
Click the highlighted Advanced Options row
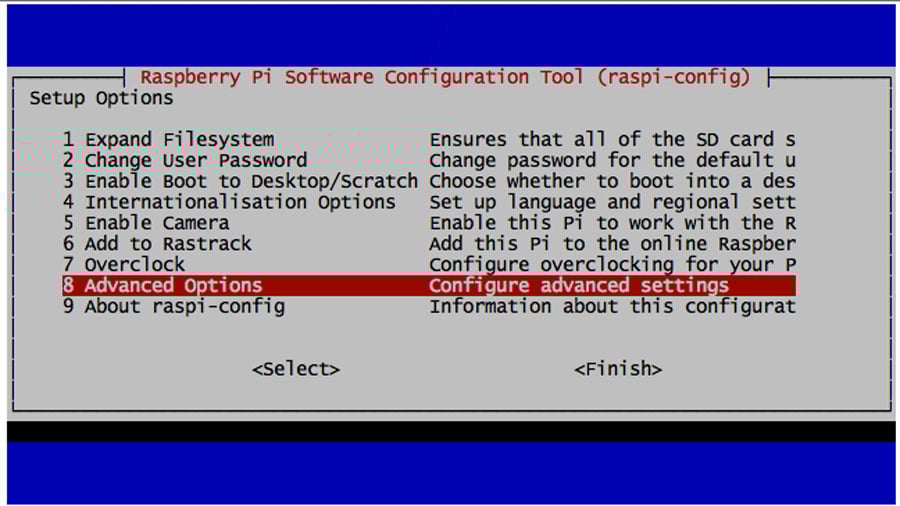(x=429, y=285)
